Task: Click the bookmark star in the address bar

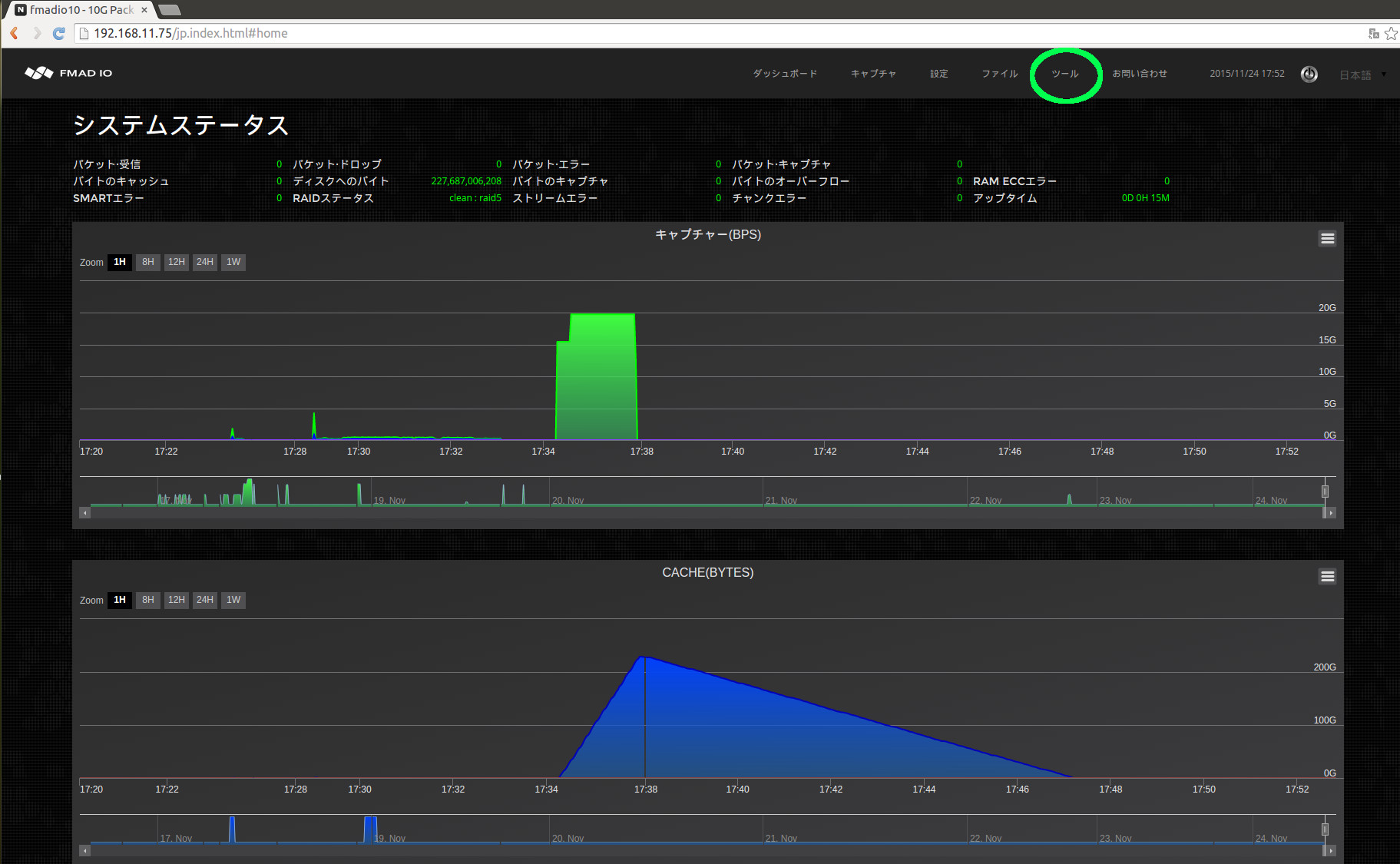Action: click(1392, 33)
